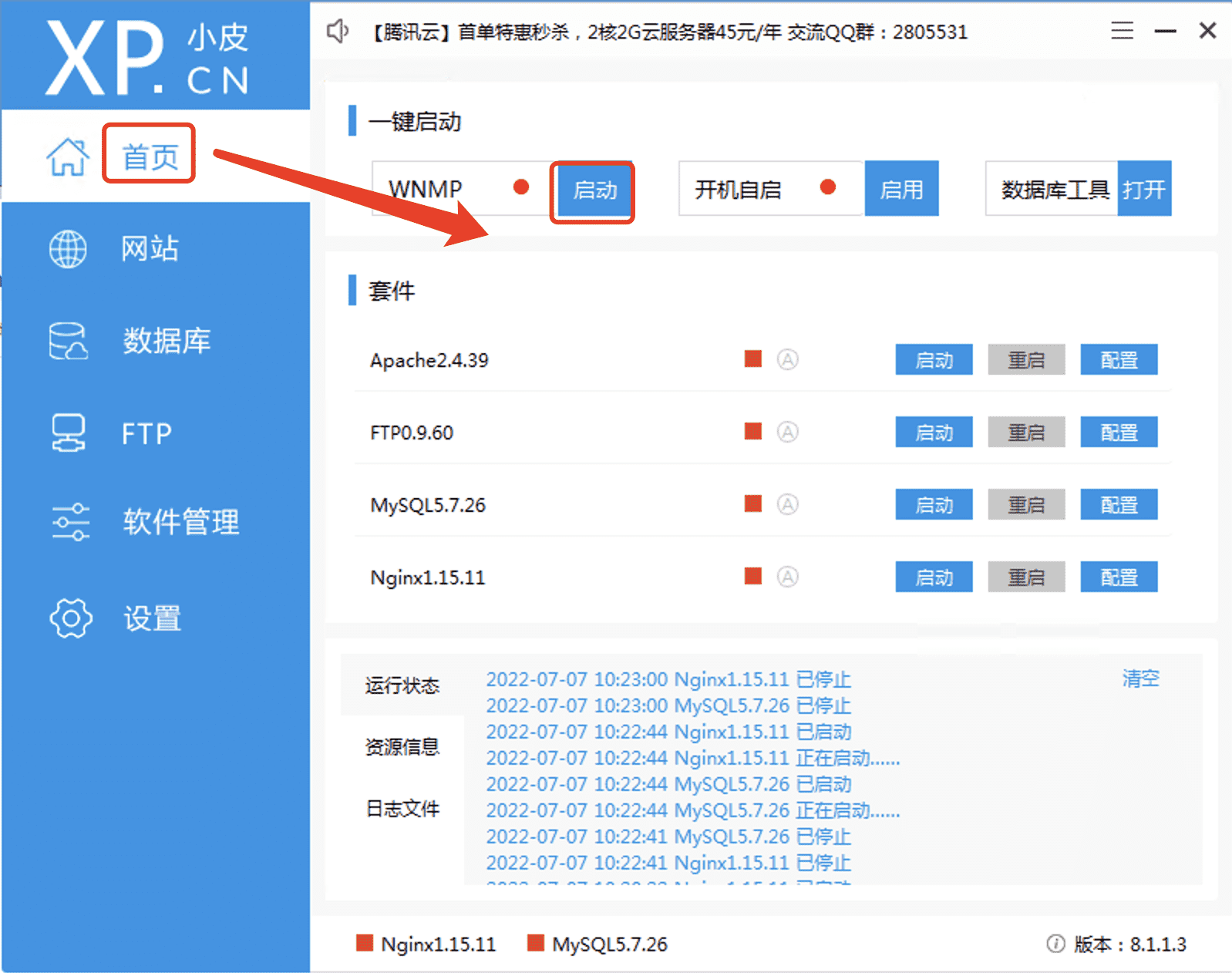Select the WNMP suite field
This screenshot has height=973, width=1232.
[461, 189]
